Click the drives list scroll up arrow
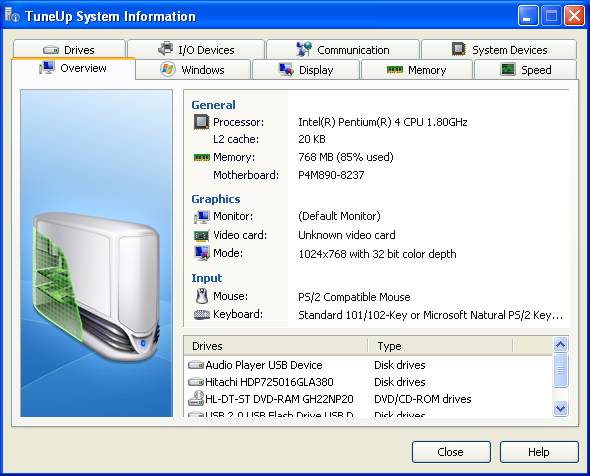 pyautogui.click(x=561, y=344)
